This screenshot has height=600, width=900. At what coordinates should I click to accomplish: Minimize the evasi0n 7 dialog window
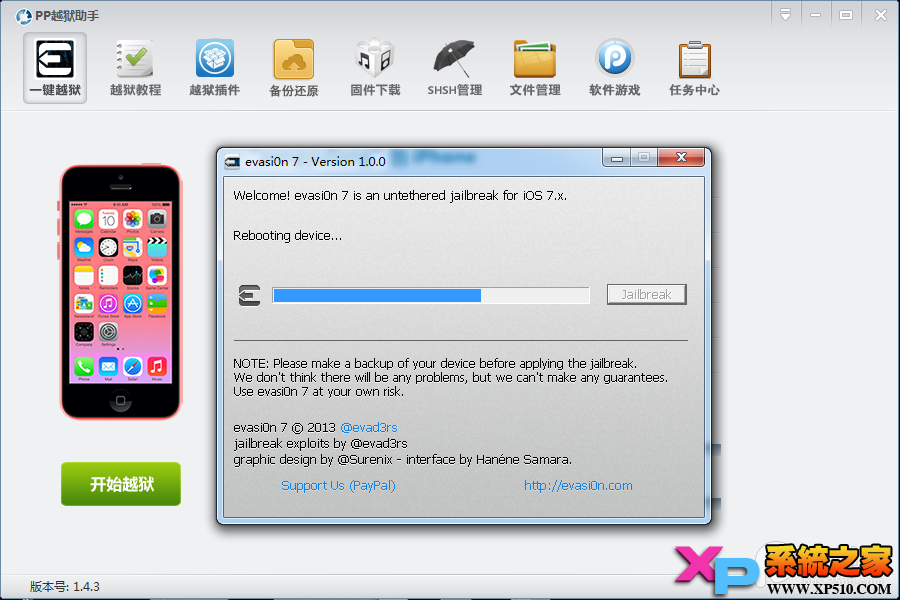617,158
